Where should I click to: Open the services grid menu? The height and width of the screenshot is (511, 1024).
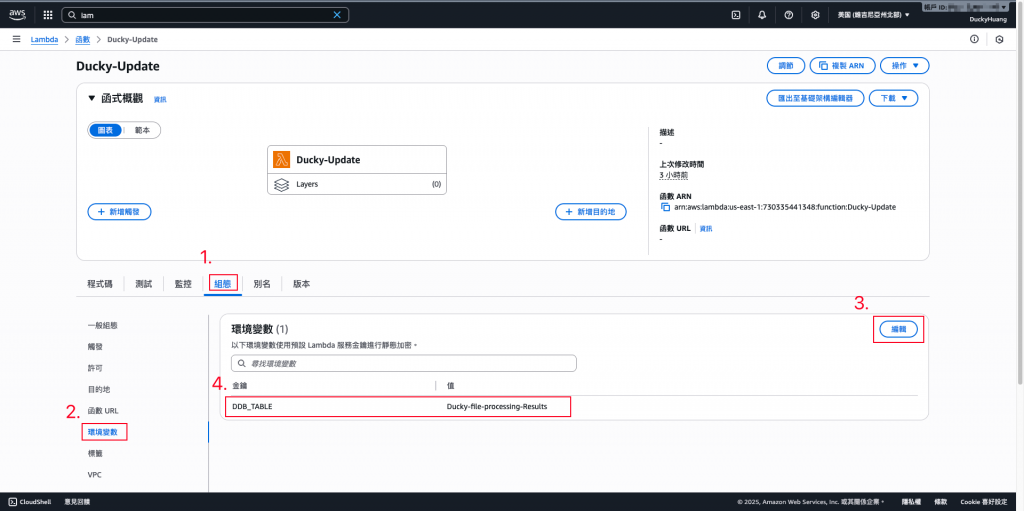48,14
